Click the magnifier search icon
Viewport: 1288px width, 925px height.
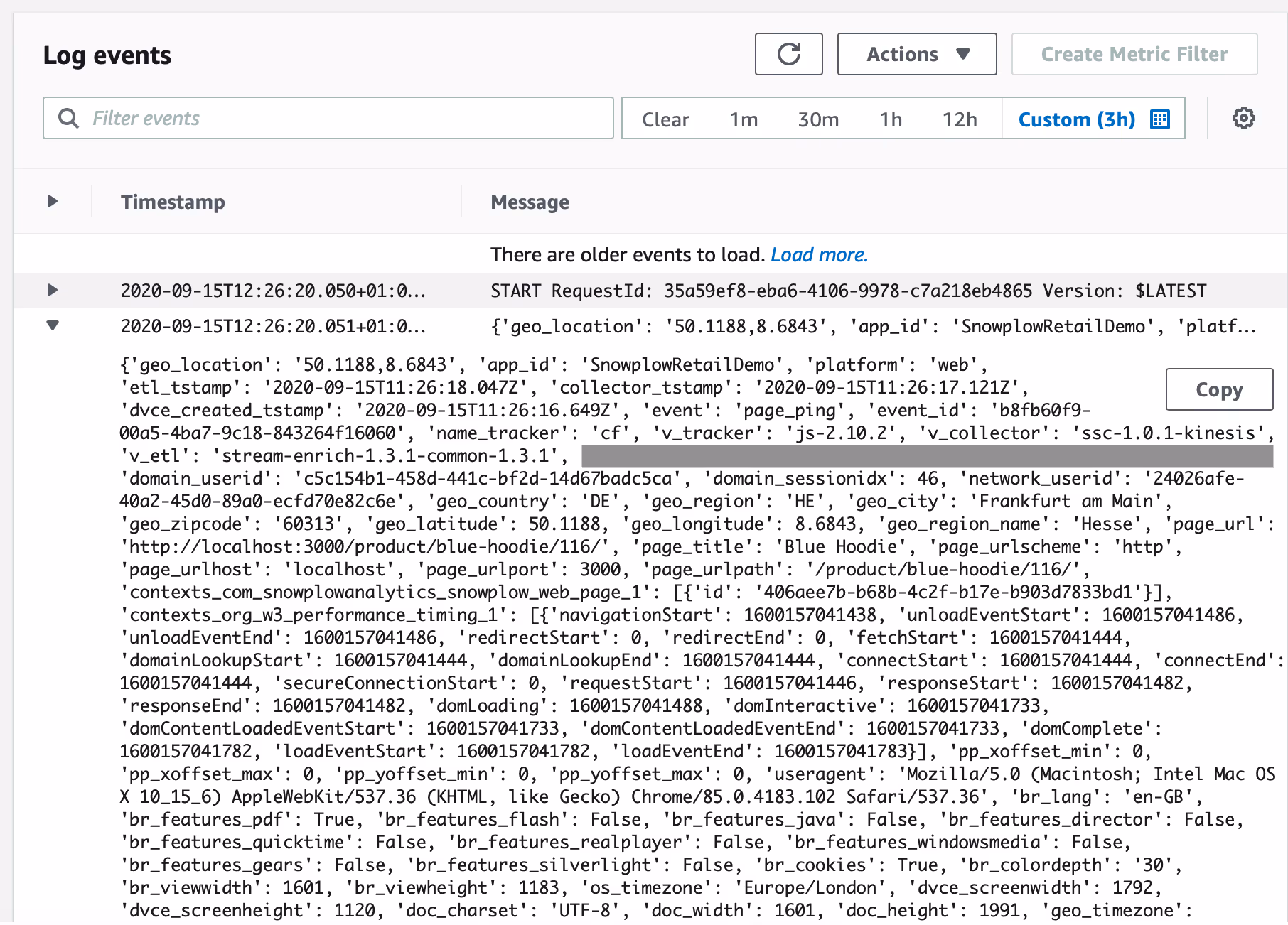pyautogui.click(x=68, y=118)
